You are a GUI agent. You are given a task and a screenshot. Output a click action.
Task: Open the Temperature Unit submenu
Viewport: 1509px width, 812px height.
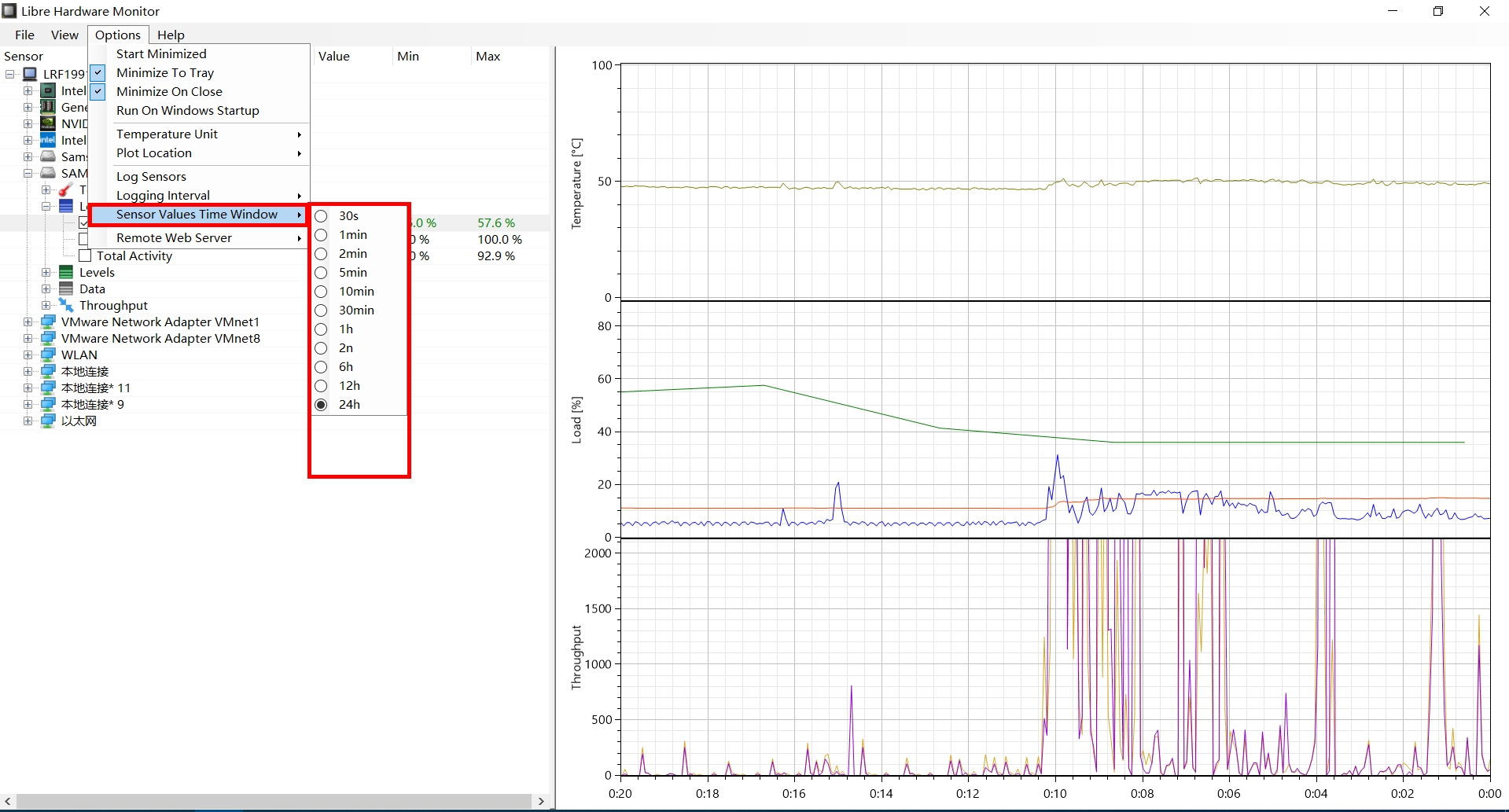click(x=199, y=134)
